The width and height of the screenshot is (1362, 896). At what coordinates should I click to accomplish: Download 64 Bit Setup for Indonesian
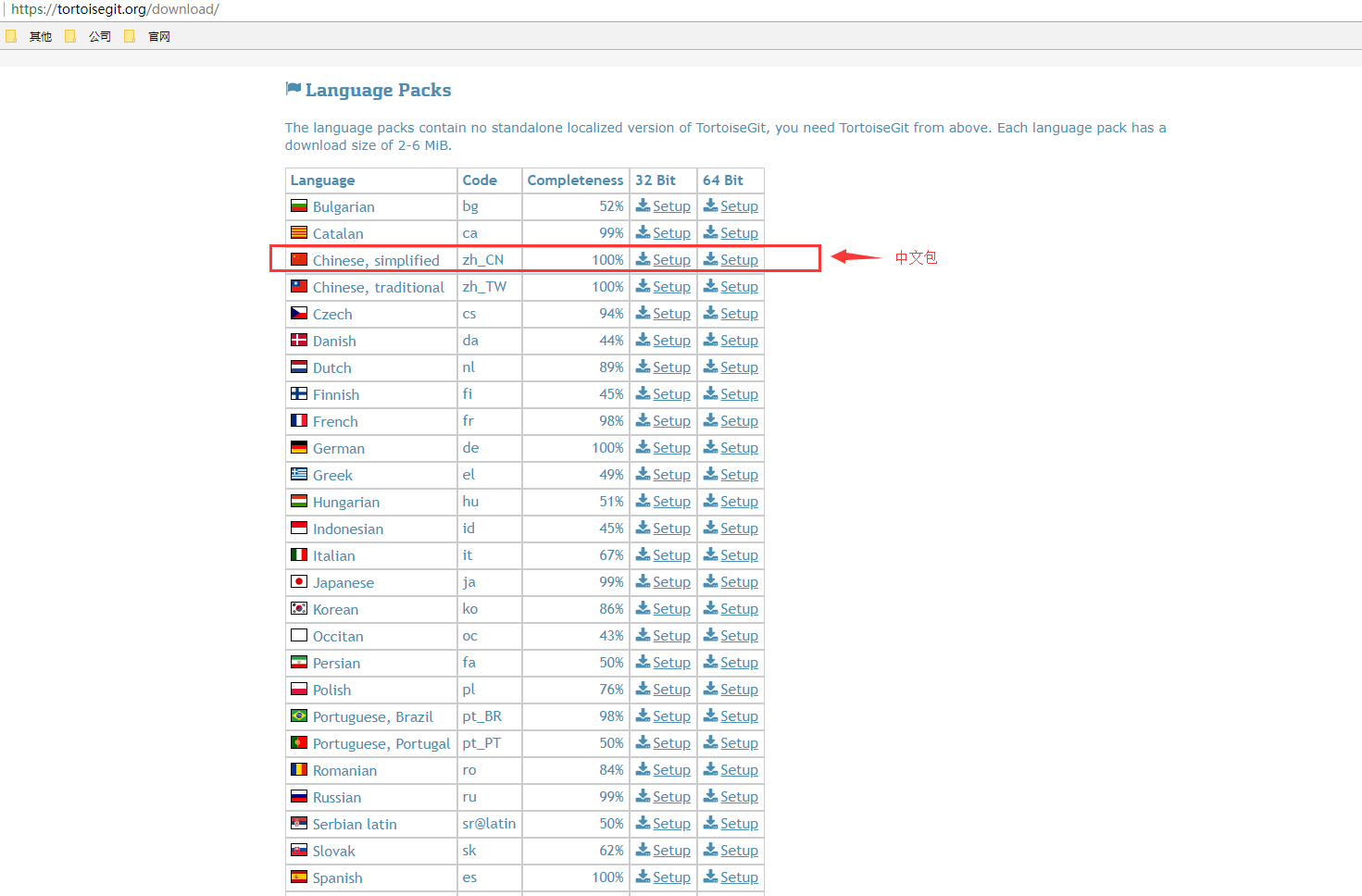(x=731, y=529)
